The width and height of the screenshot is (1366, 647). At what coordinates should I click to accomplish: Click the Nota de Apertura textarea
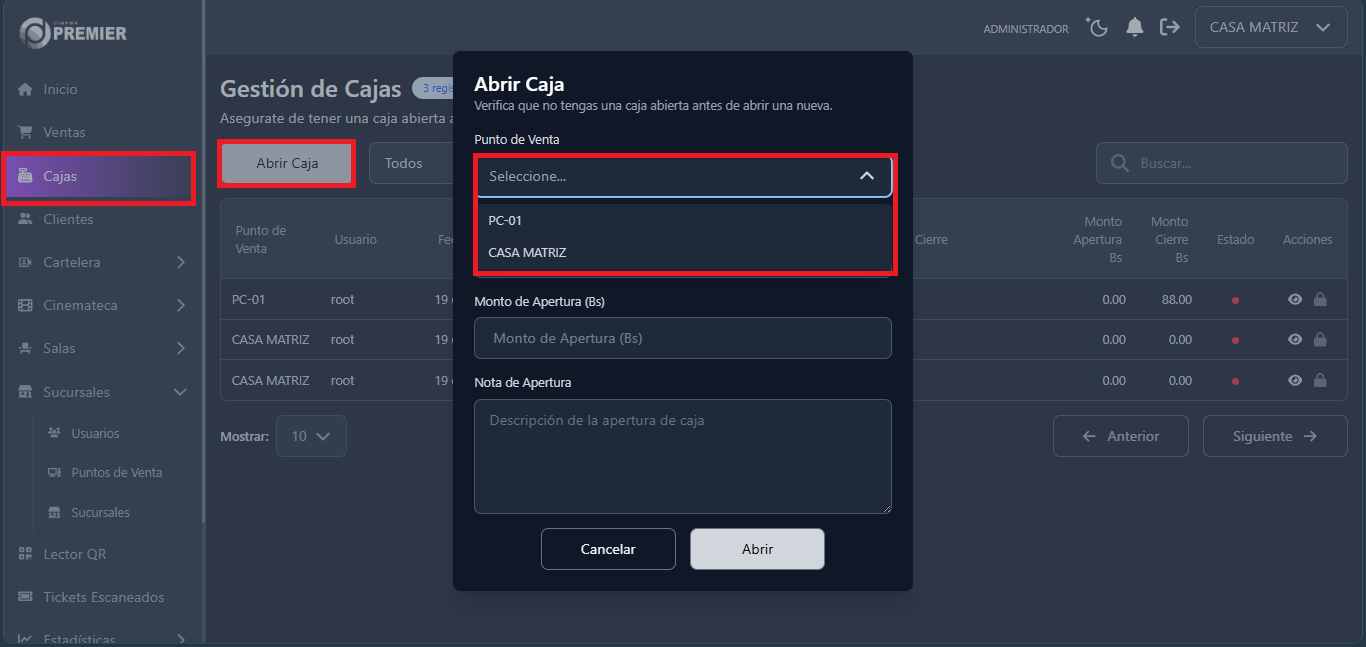(x=683, y=456)
